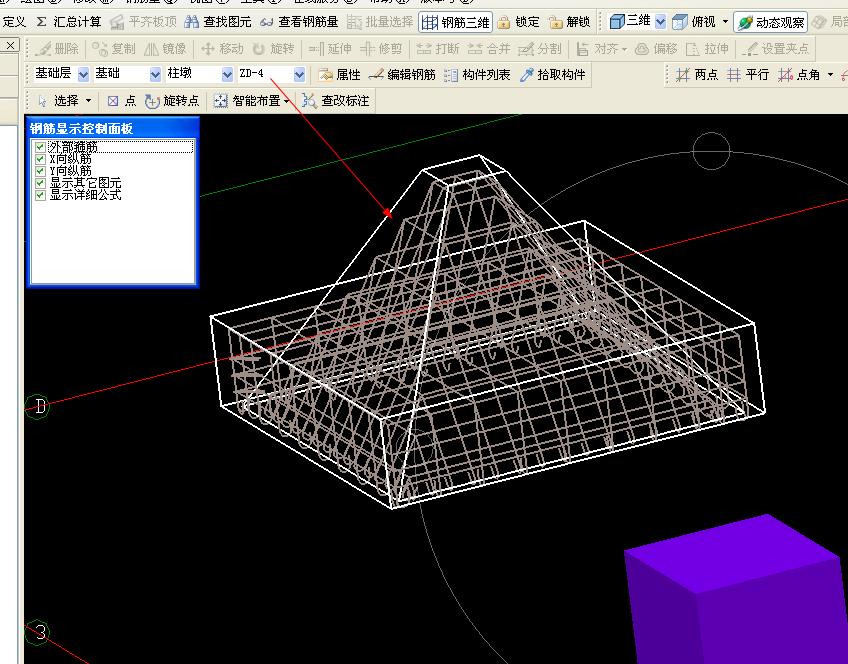Click the 钢筋显示控制面板 title bar
Screen dimensions: 848x664
(113, 128)
